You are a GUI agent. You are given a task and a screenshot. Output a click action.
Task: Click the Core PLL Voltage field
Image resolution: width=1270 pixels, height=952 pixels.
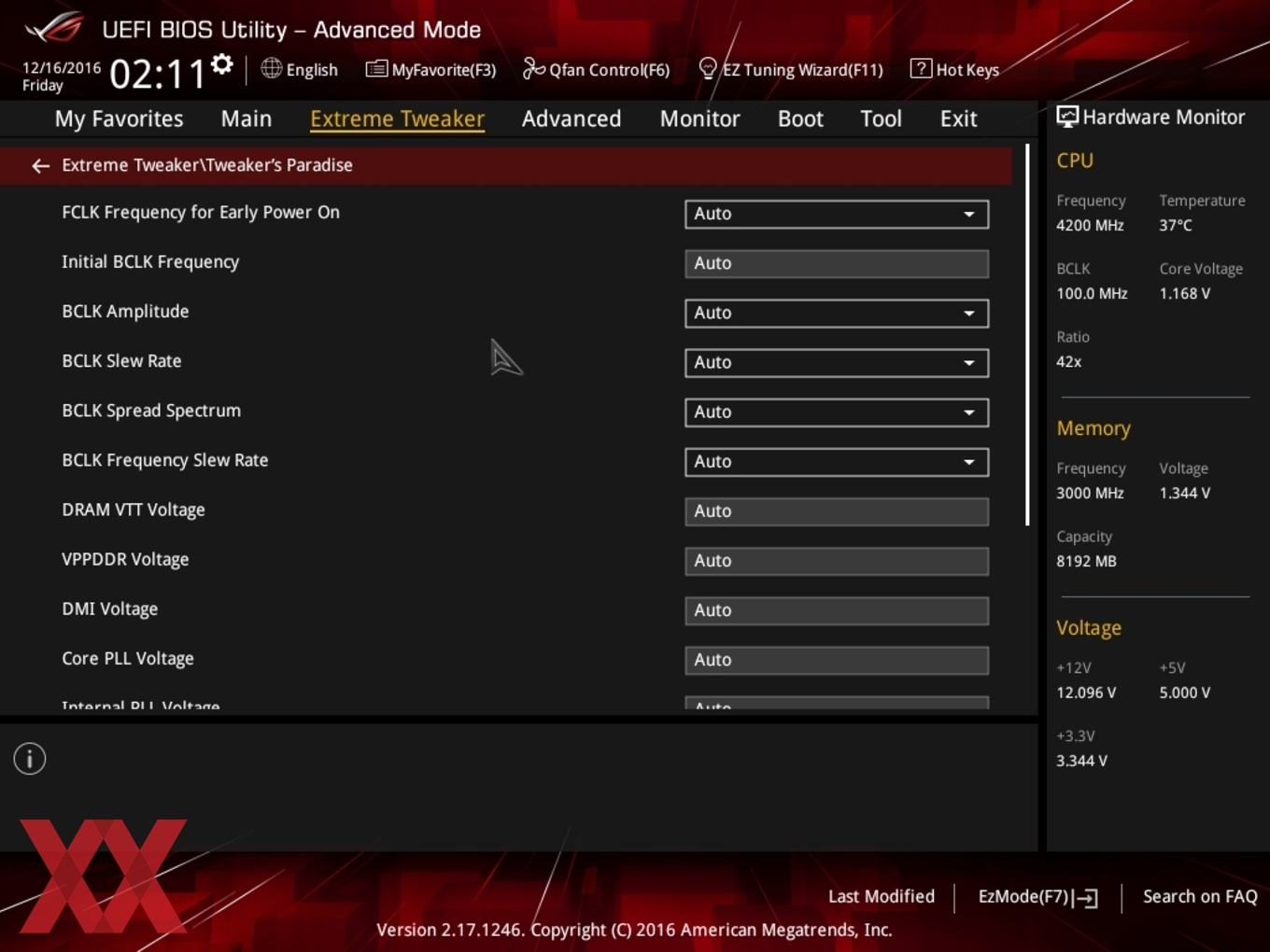837,659
